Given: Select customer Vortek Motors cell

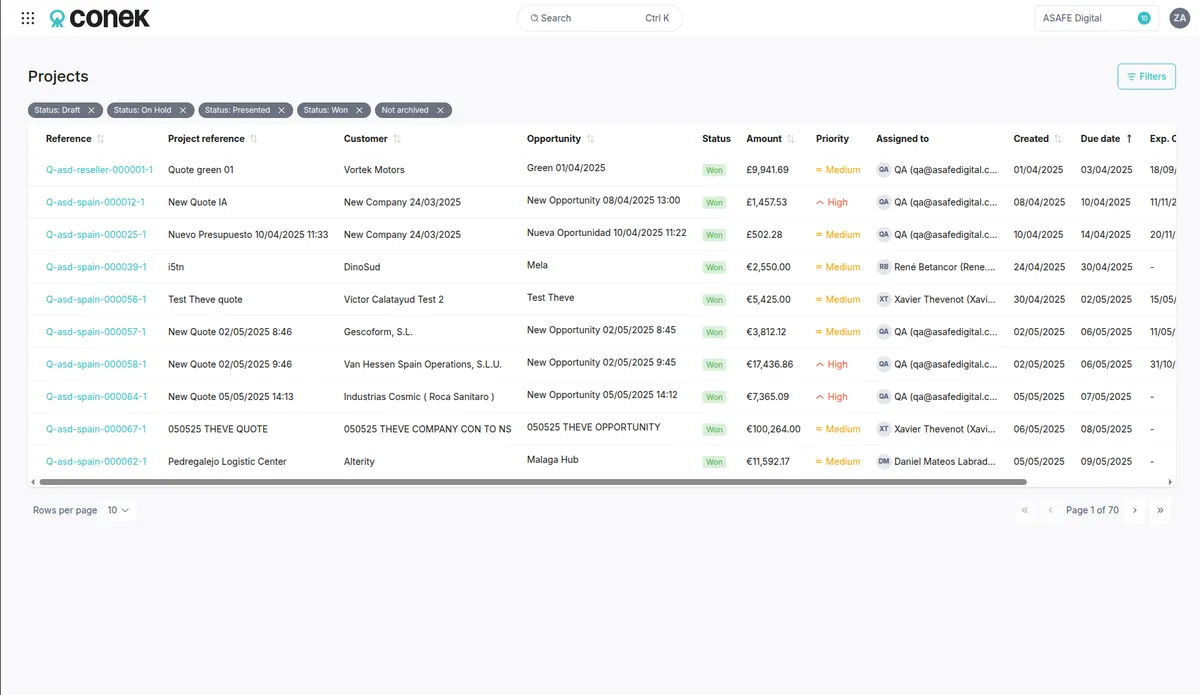Looking at the screenshot, I should pyautogui.click(x=374, y=170).
